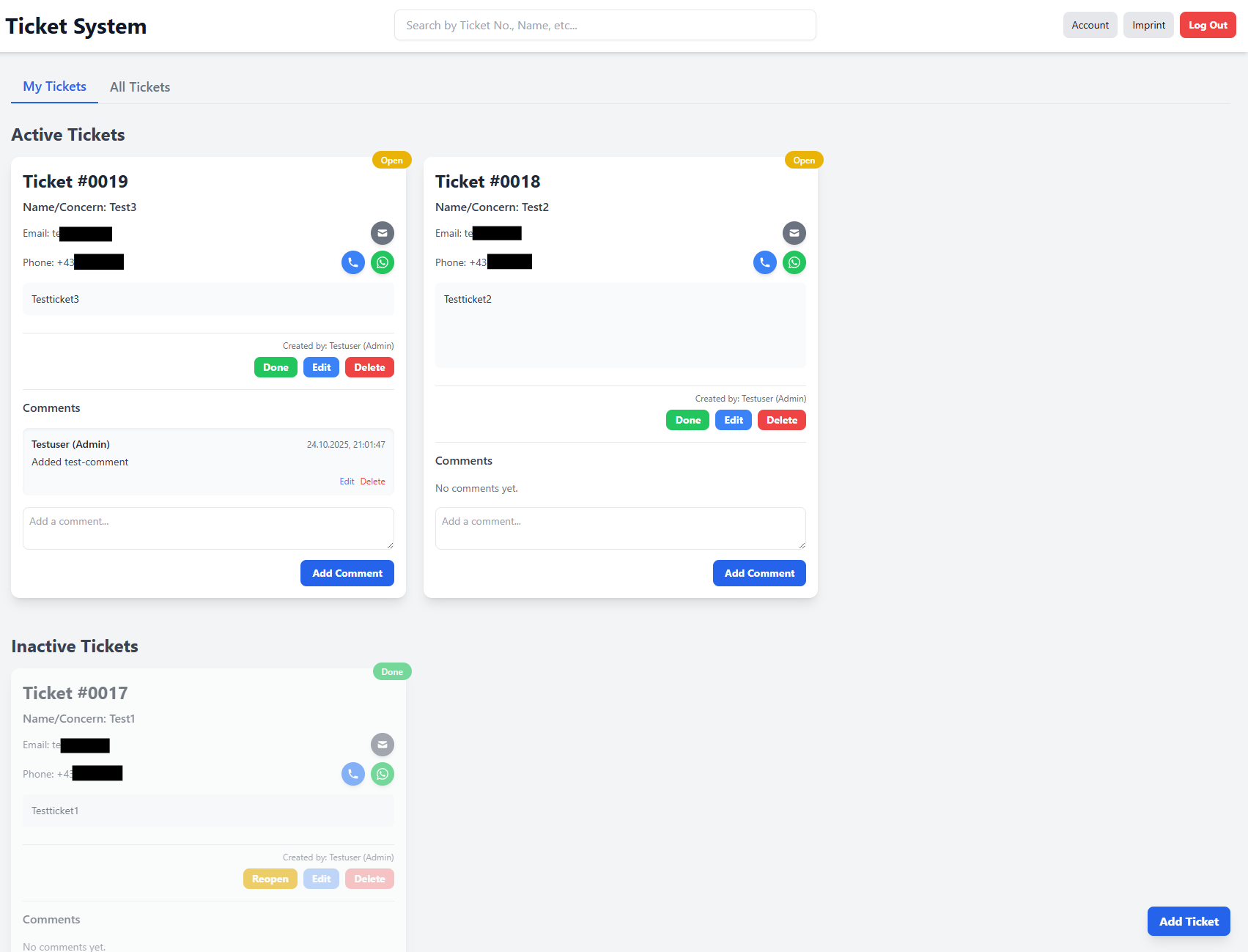Screen dimensions: 1248x952
Task: Edit Ticket #0018
Action: 733,420
